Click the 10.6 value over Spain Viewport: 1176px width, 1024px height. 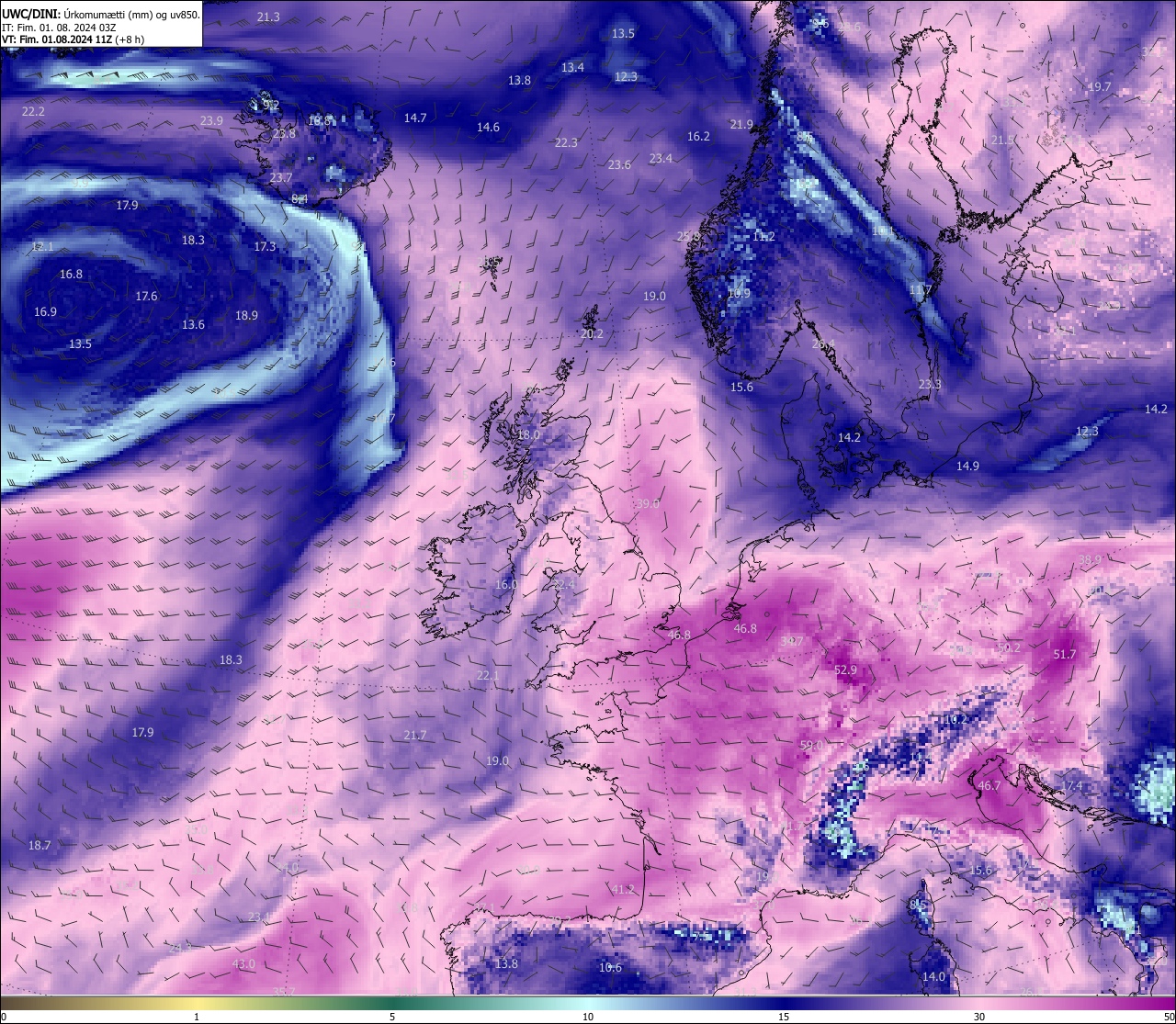click(610, 968)
